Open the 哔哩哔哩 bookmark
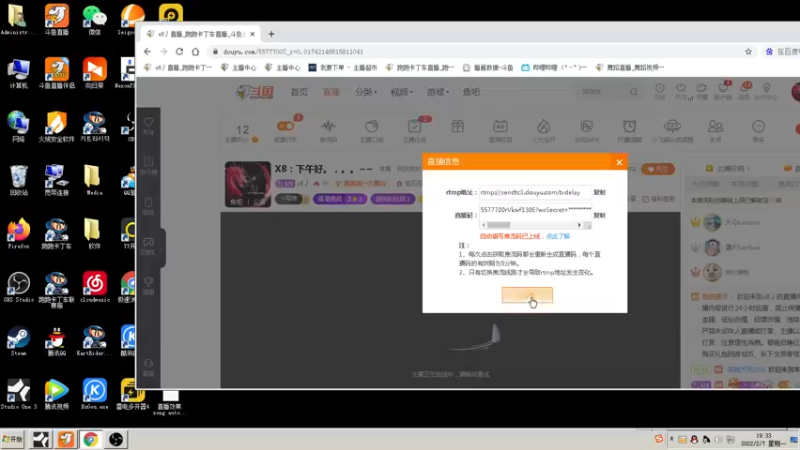800x450 pixels. click(554, 67)
